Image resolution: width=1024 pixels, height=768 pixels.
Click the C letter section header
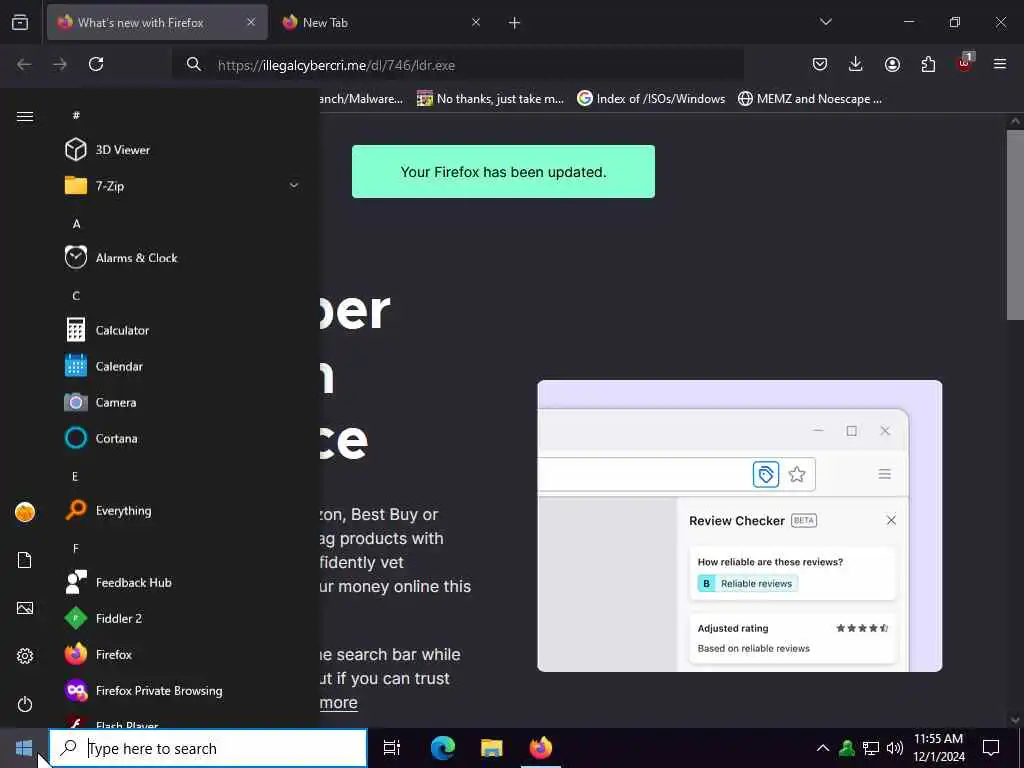coord(76,295)
